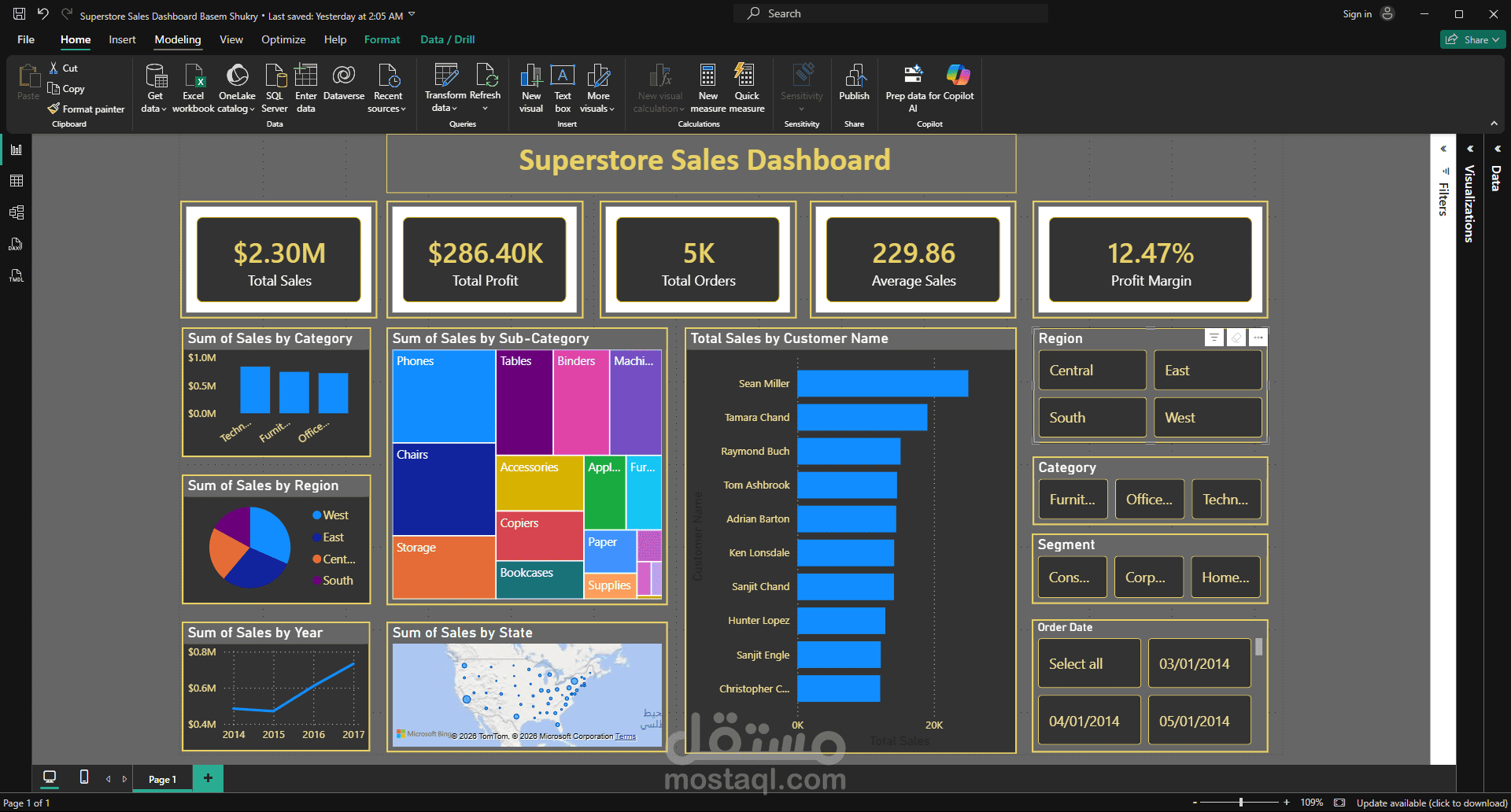Clear selections in the Region slicer
This screenshot has height=812, width=1511.
point(1236,338)
